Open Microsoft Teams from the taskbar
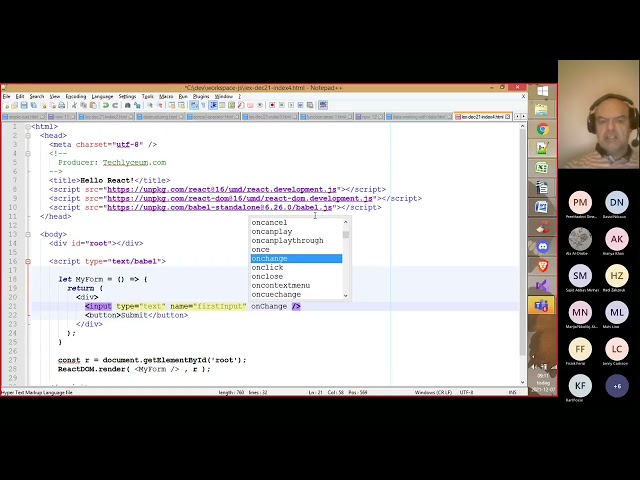This screenshot has width=640, height=480. coord(542,304)
